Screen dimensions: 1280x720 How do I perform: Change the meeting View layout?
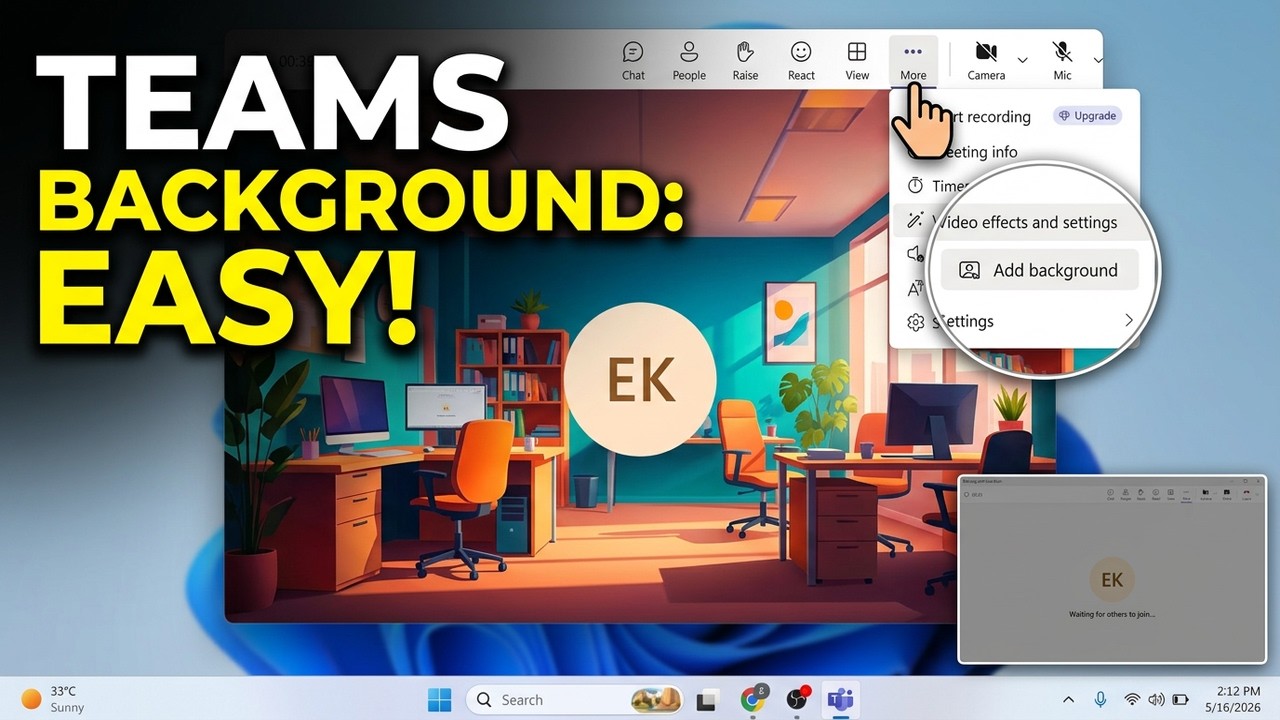(857, 60)
